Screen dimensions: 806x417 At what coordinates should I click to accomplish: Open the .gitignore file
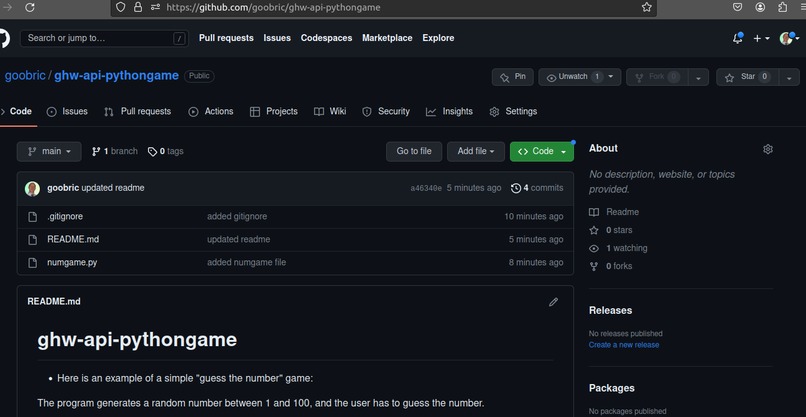point(65,216)
